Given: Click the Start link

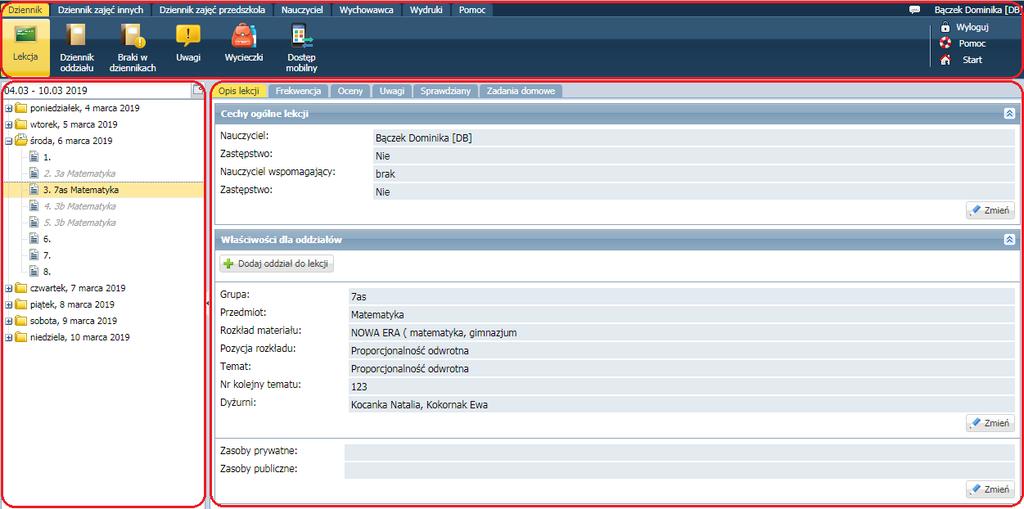Looking at the screenshot, I should point(972,59).
